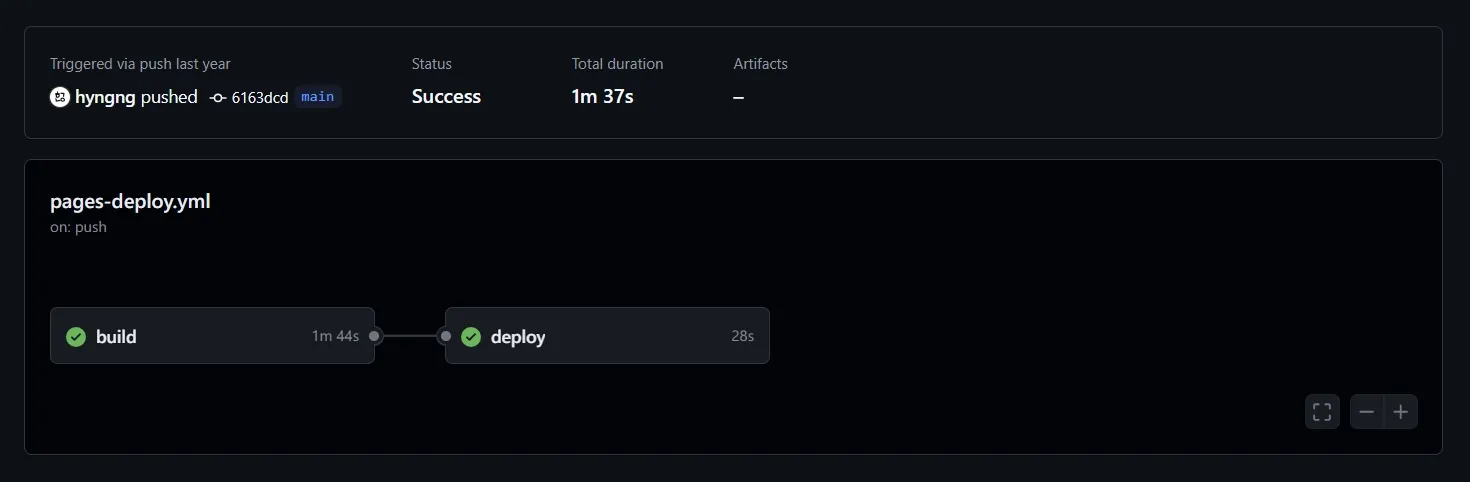The width and height of the screenshot is (1470, 482).
Task: Click the hyngng user avatar icon
Action: click(60, 97)
